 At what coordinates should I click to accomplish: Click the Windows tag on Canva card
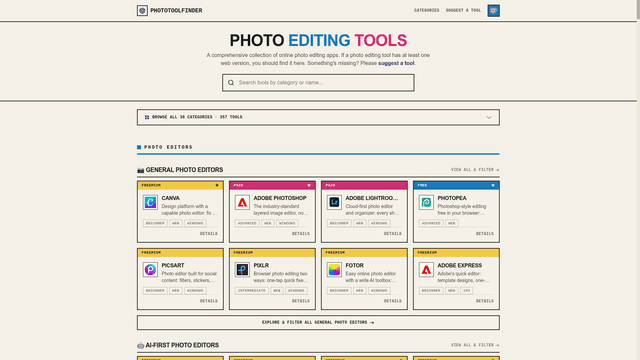[195, 223]
